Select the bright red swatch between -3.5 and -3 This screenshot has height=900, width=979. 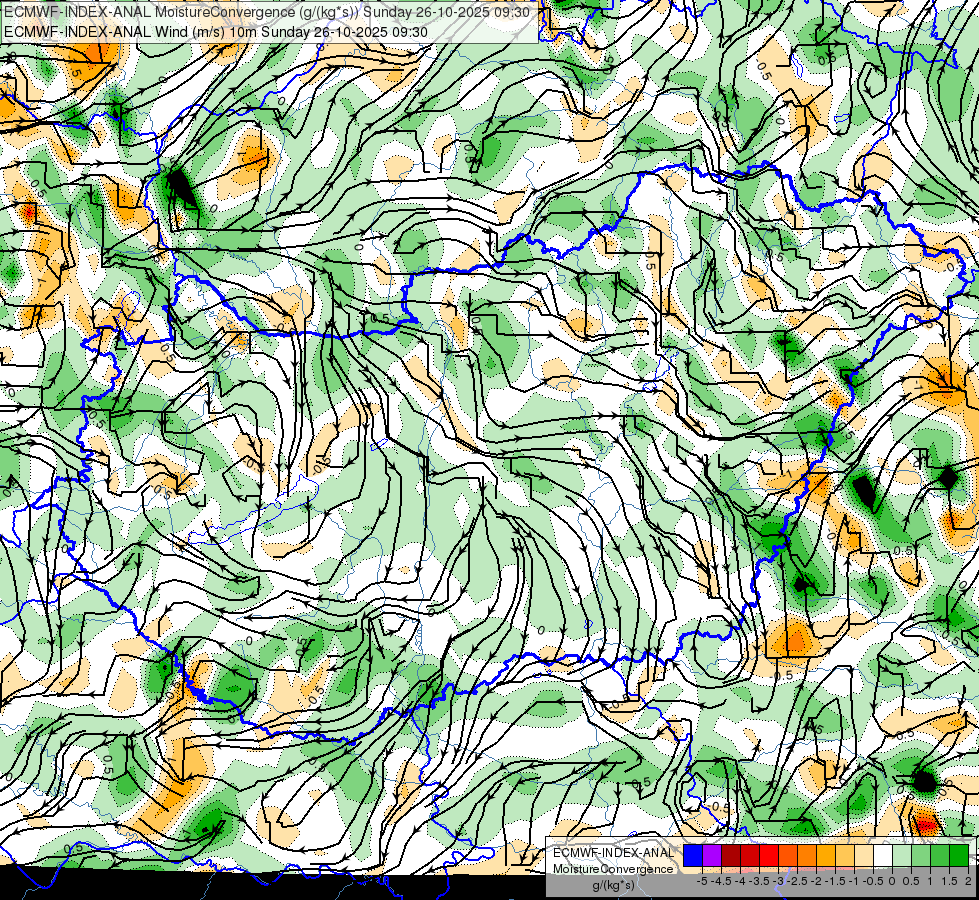[769, 856]
